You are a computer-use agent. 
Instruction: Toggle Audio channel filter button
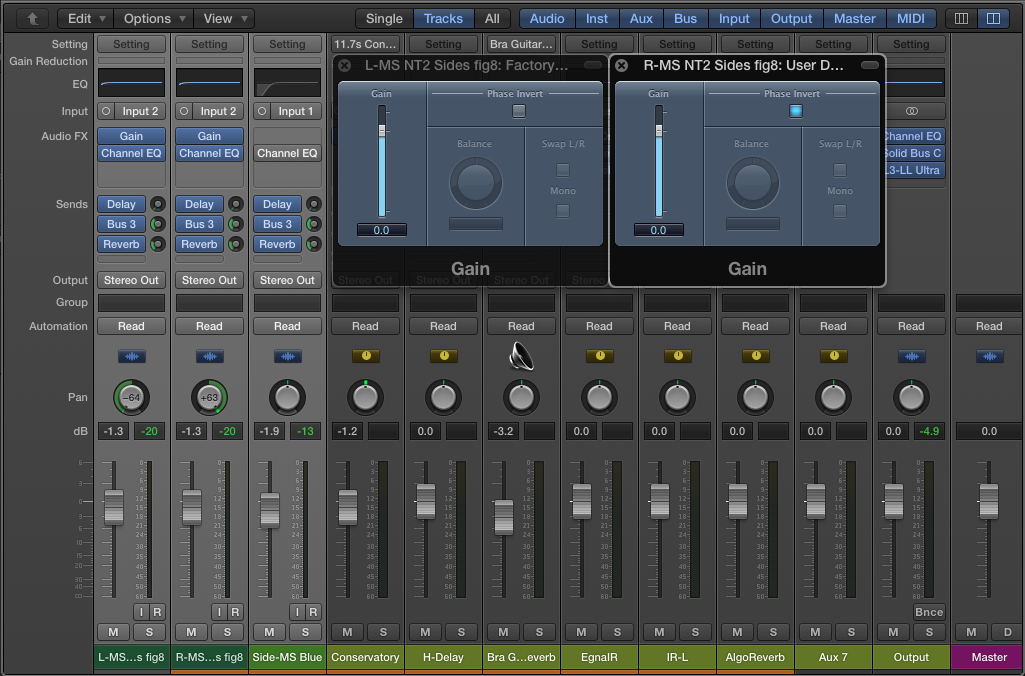coord(547,19)
